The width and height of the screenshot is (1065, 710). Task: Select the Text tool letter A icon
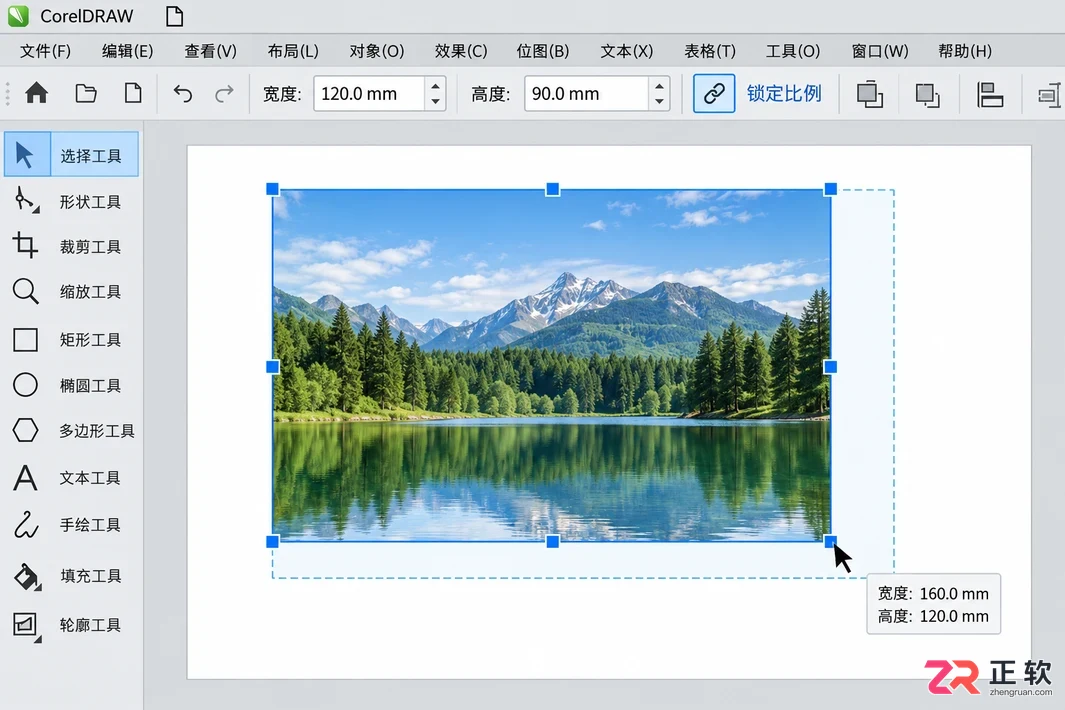point(25,478)
